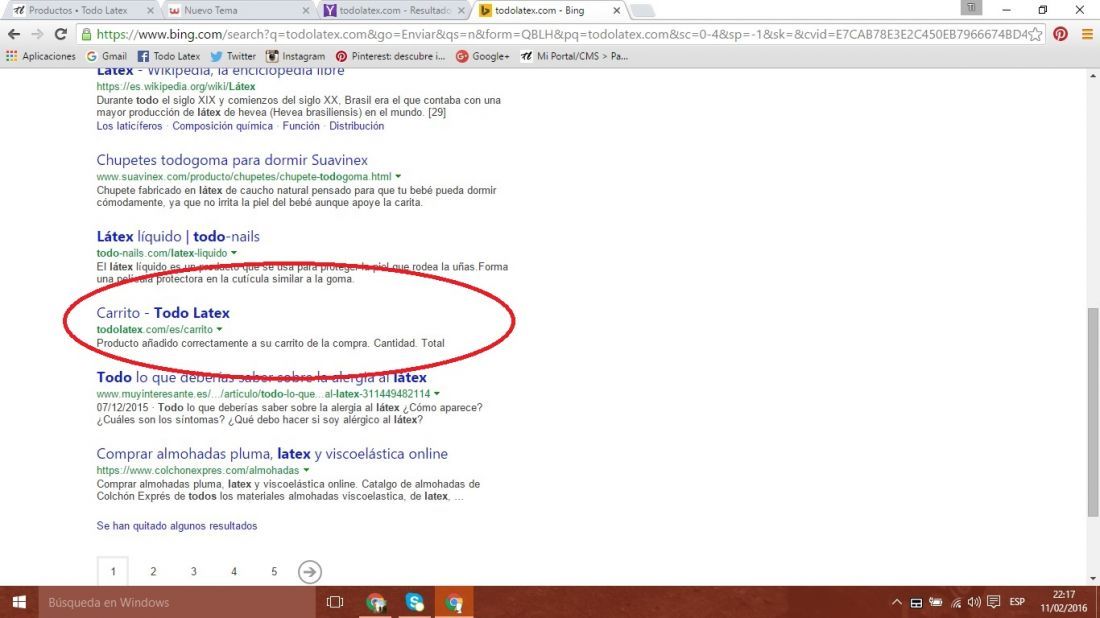Expand dropdown next to todolatex.com/es/carrito URL

220,329
